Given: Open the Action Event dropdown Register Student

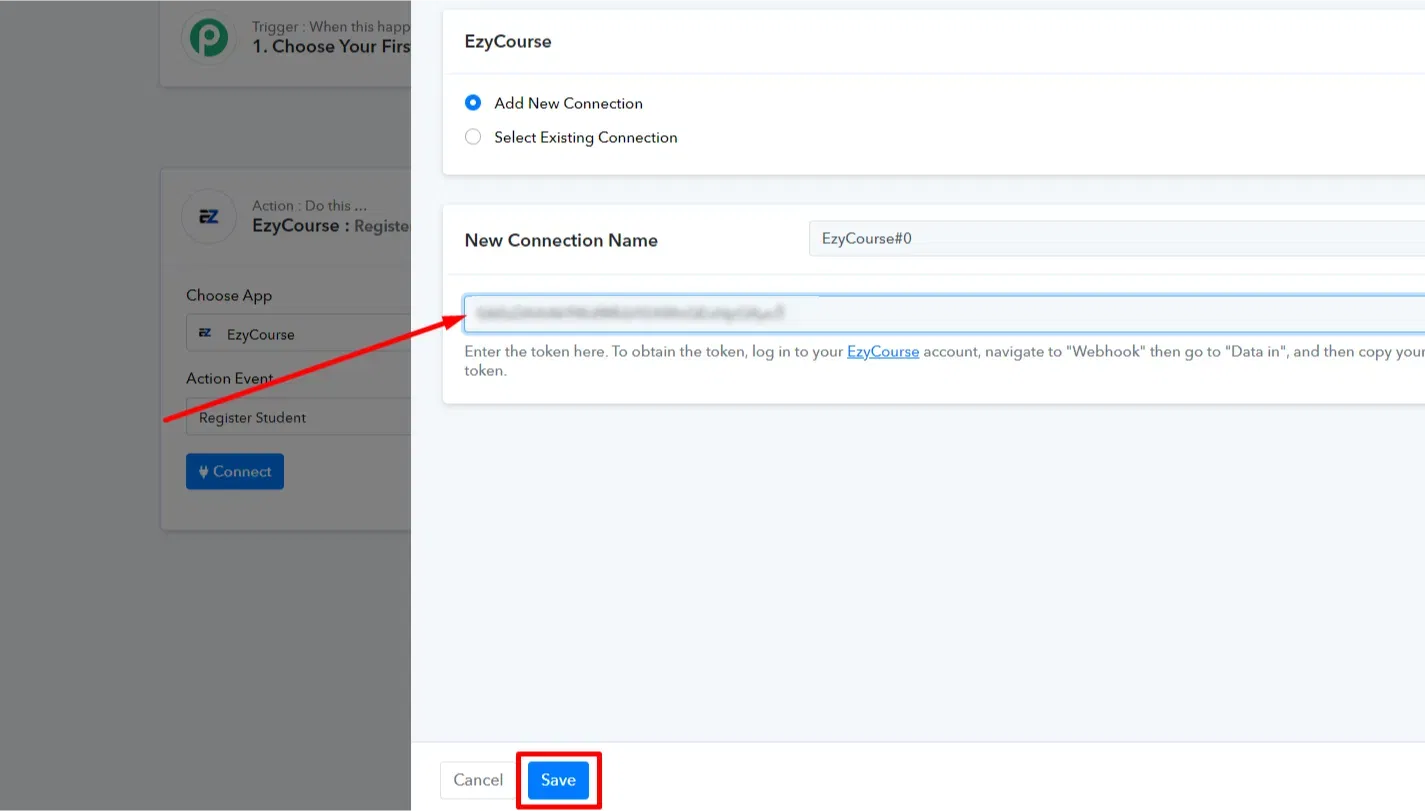Looking at the screenshot, I should (298, 417).
